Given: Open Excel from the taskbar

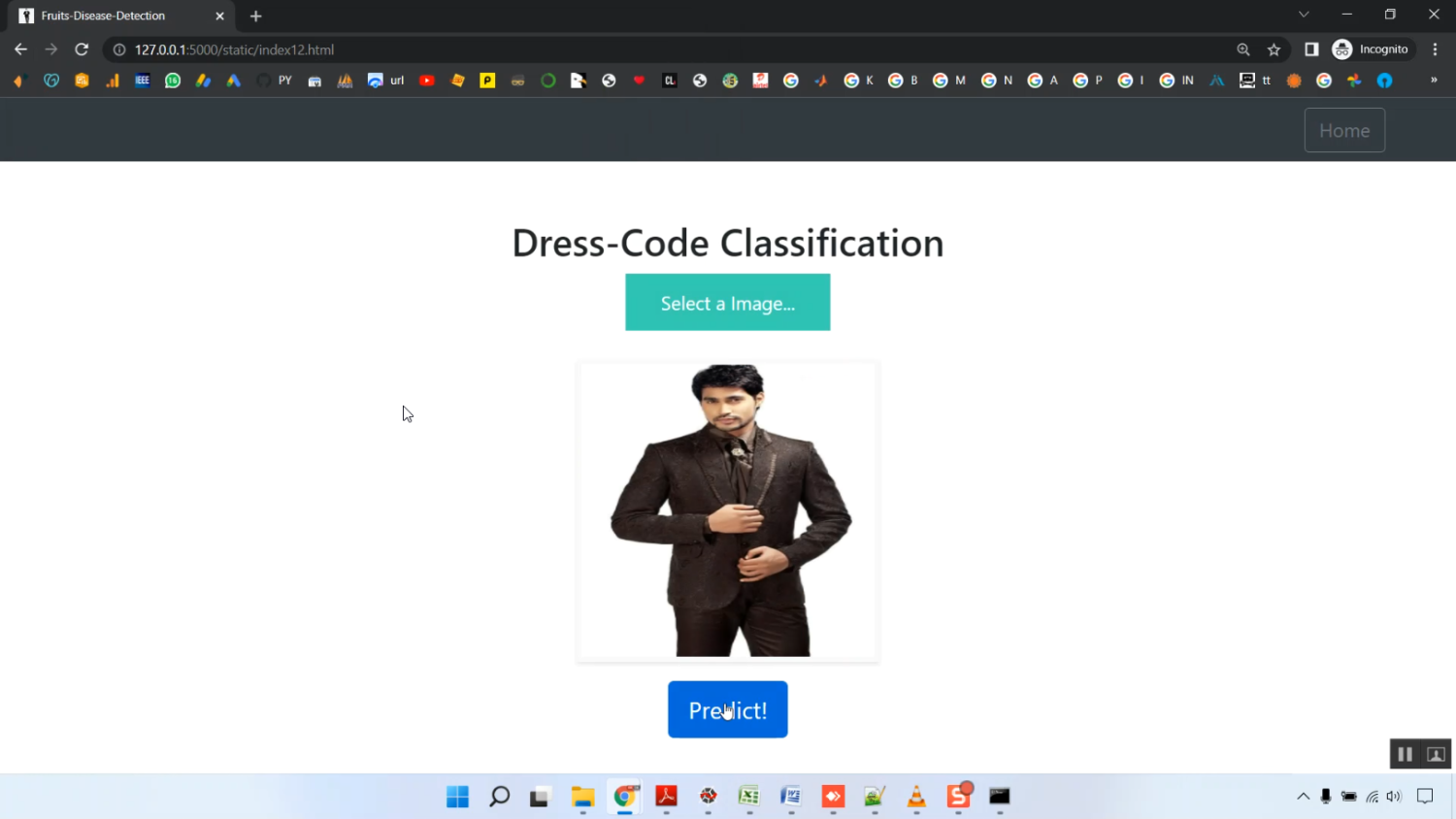Looking at the screenshot, I should [749, 797].
